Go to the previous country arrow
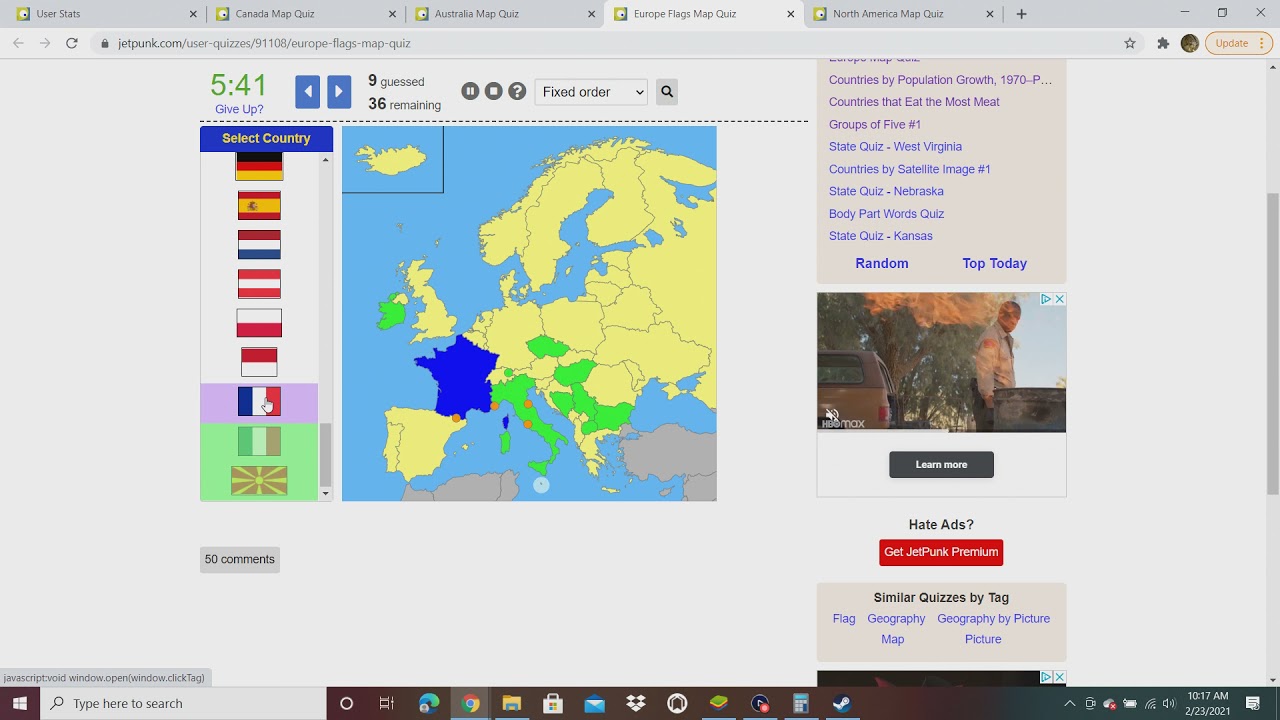This screenshot has height=720, width=1280. [x=307, y=92]
